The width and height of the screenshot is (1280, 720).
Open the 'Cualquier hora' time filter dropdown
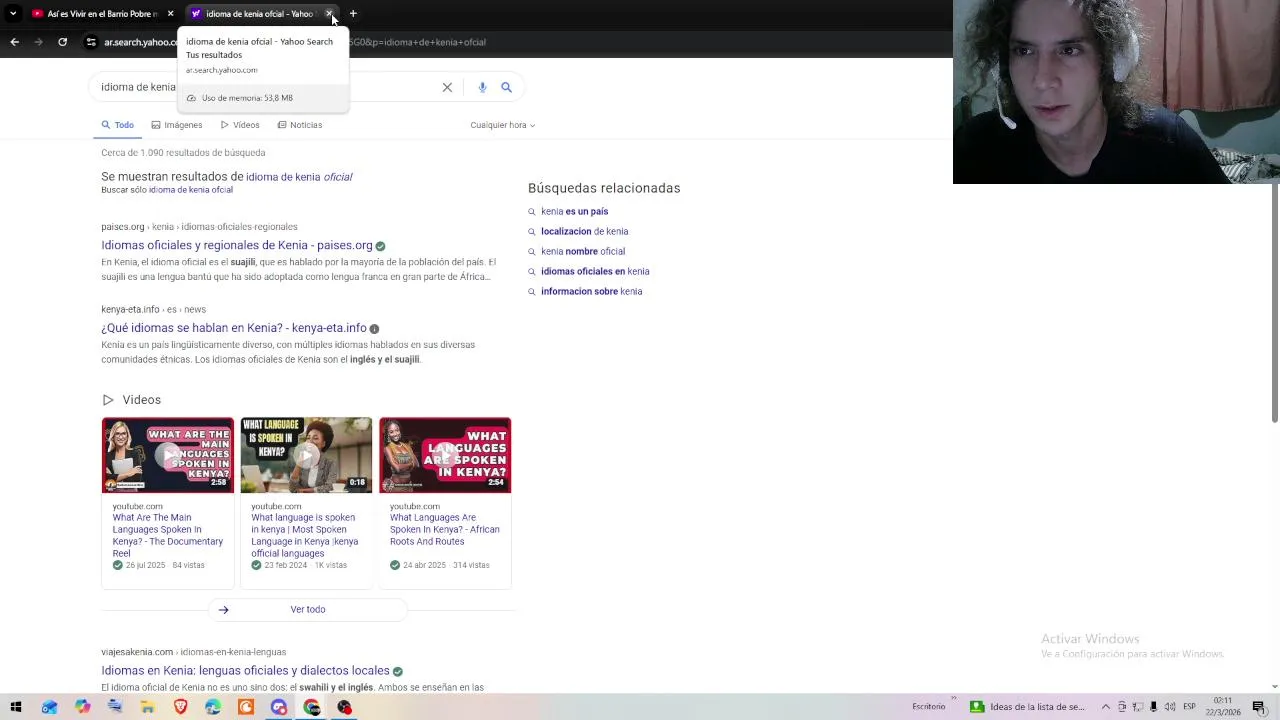click(502, 125)
